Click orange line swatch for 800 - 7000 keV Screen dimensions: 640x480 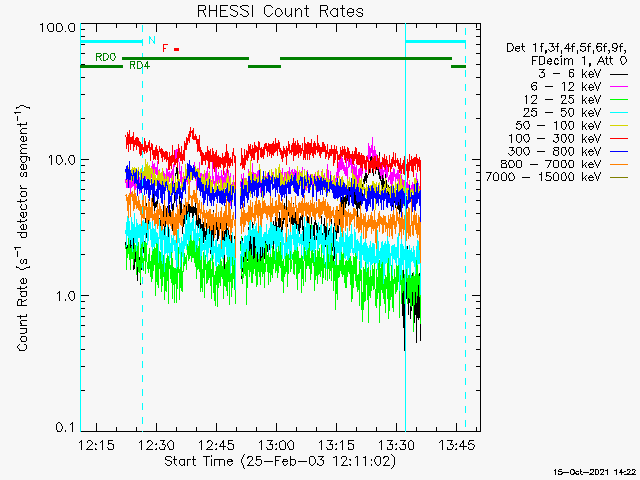619,164
